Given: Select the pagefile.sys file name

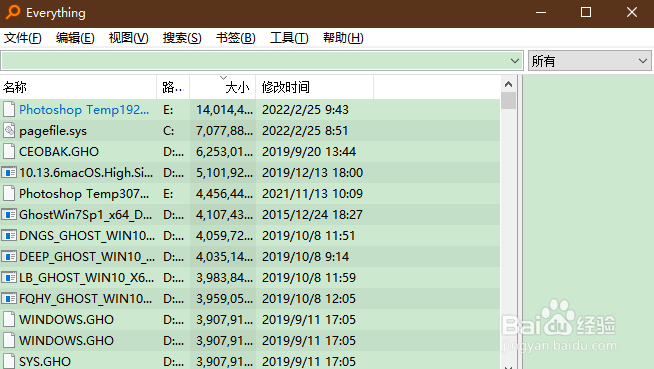Looking at the screenshot, I should coord(53,131).
